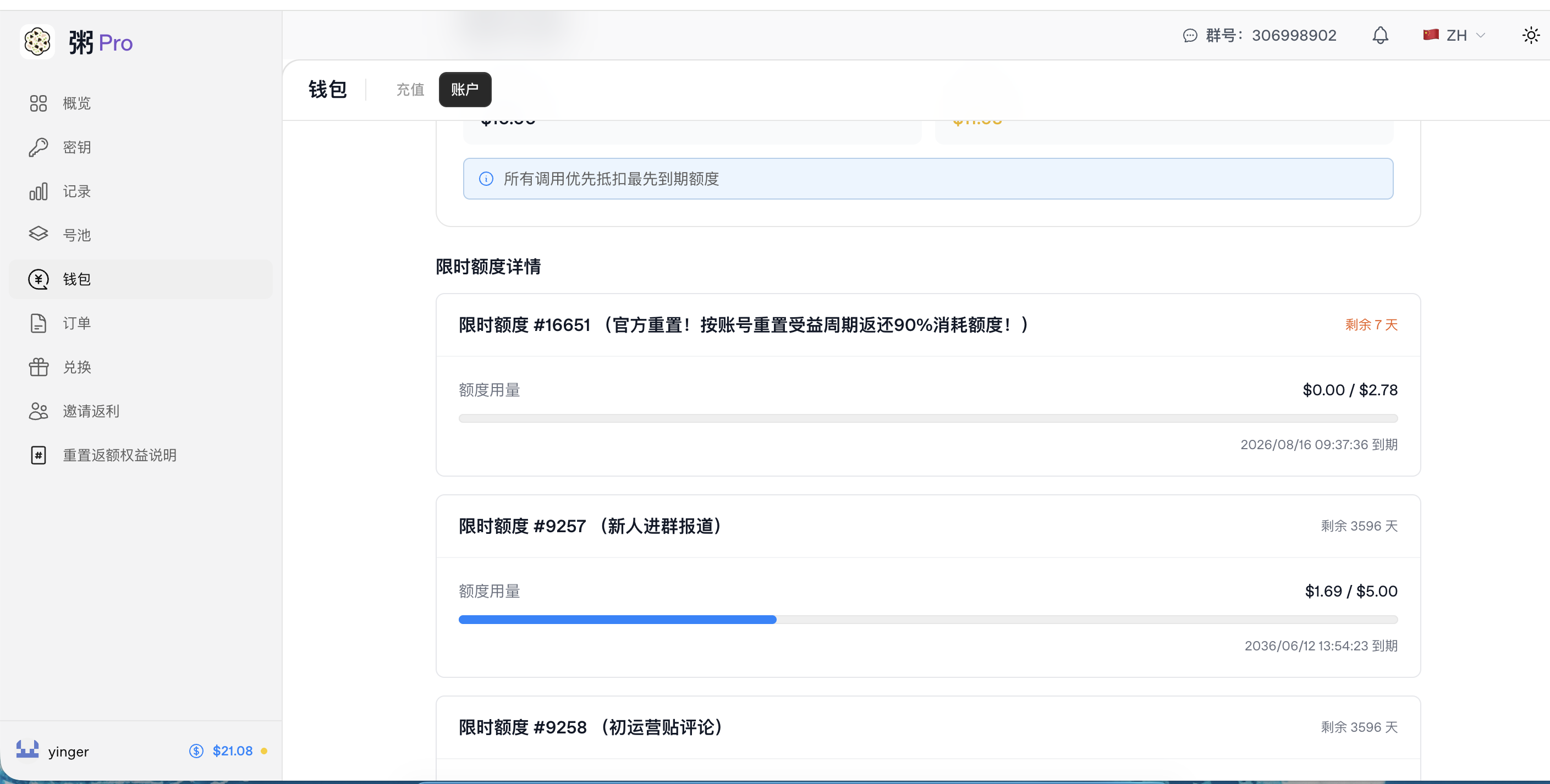Click the $21.08 balance in the sidebar footer
Screen dimensions: 1550x784
(x=232, y=751)
